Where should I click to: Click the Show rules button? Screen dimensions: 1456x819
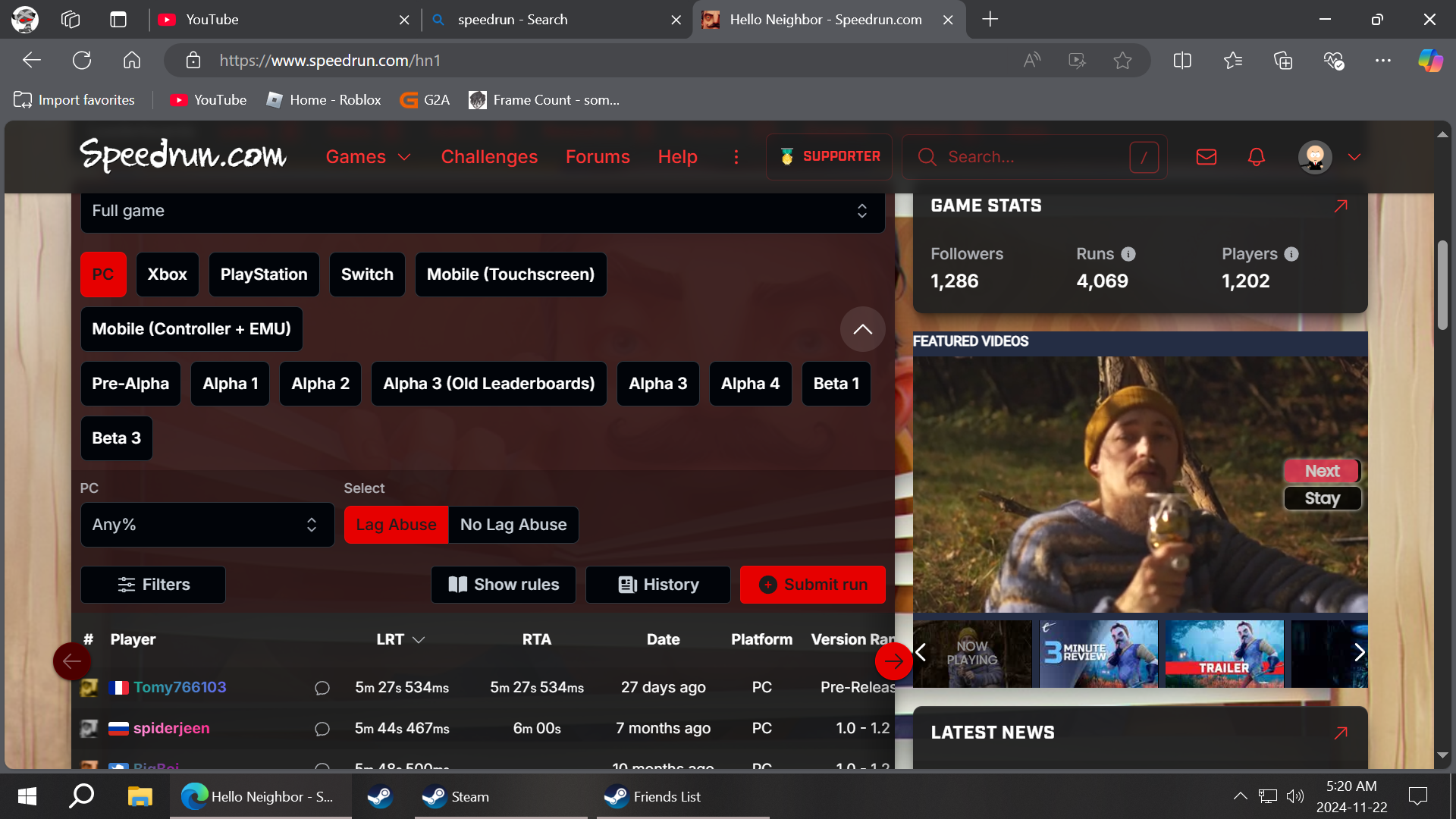pos(503,585)
